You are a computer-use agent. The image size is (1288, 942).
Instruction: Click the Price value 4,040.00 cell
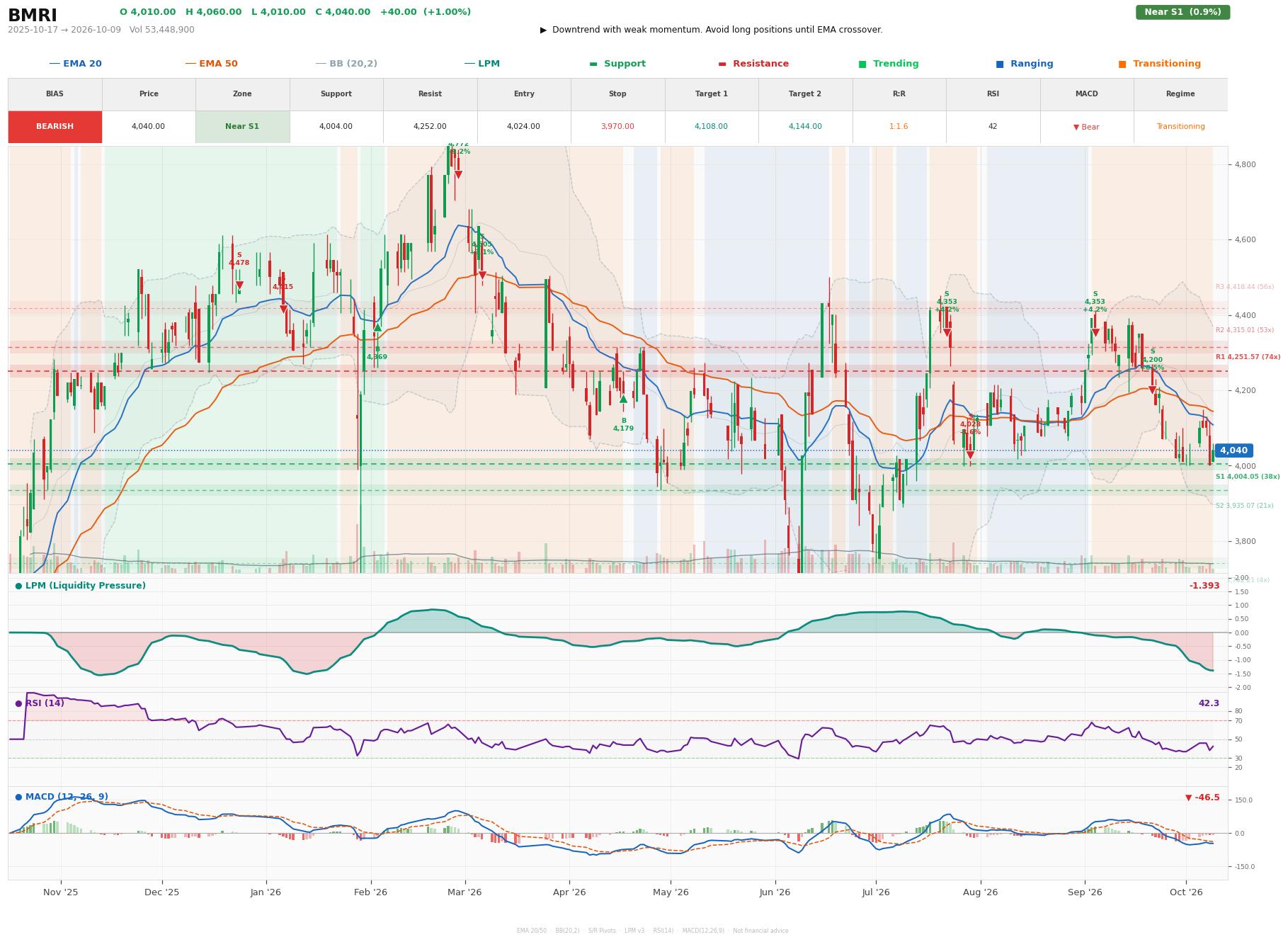tap(149, 127)
